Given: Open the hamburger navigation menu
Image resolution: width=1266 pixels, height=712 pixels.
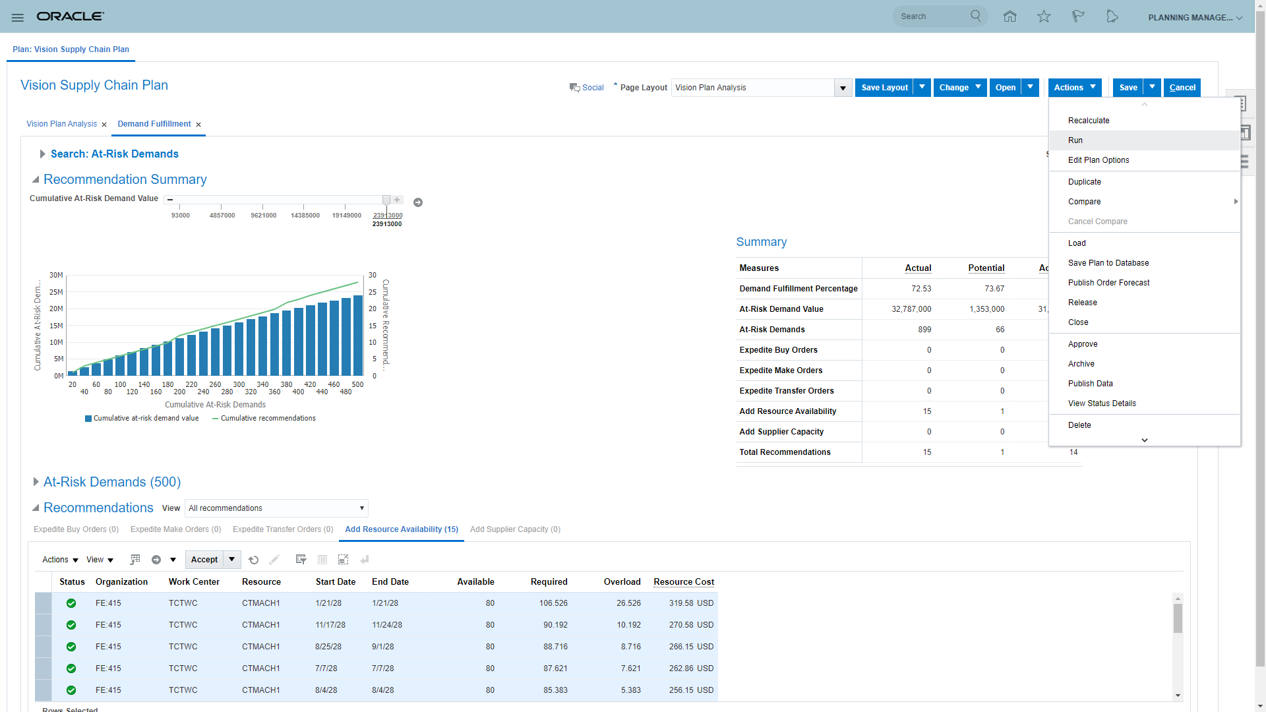Looking at the screenshot, I should (x=17, y=17).
